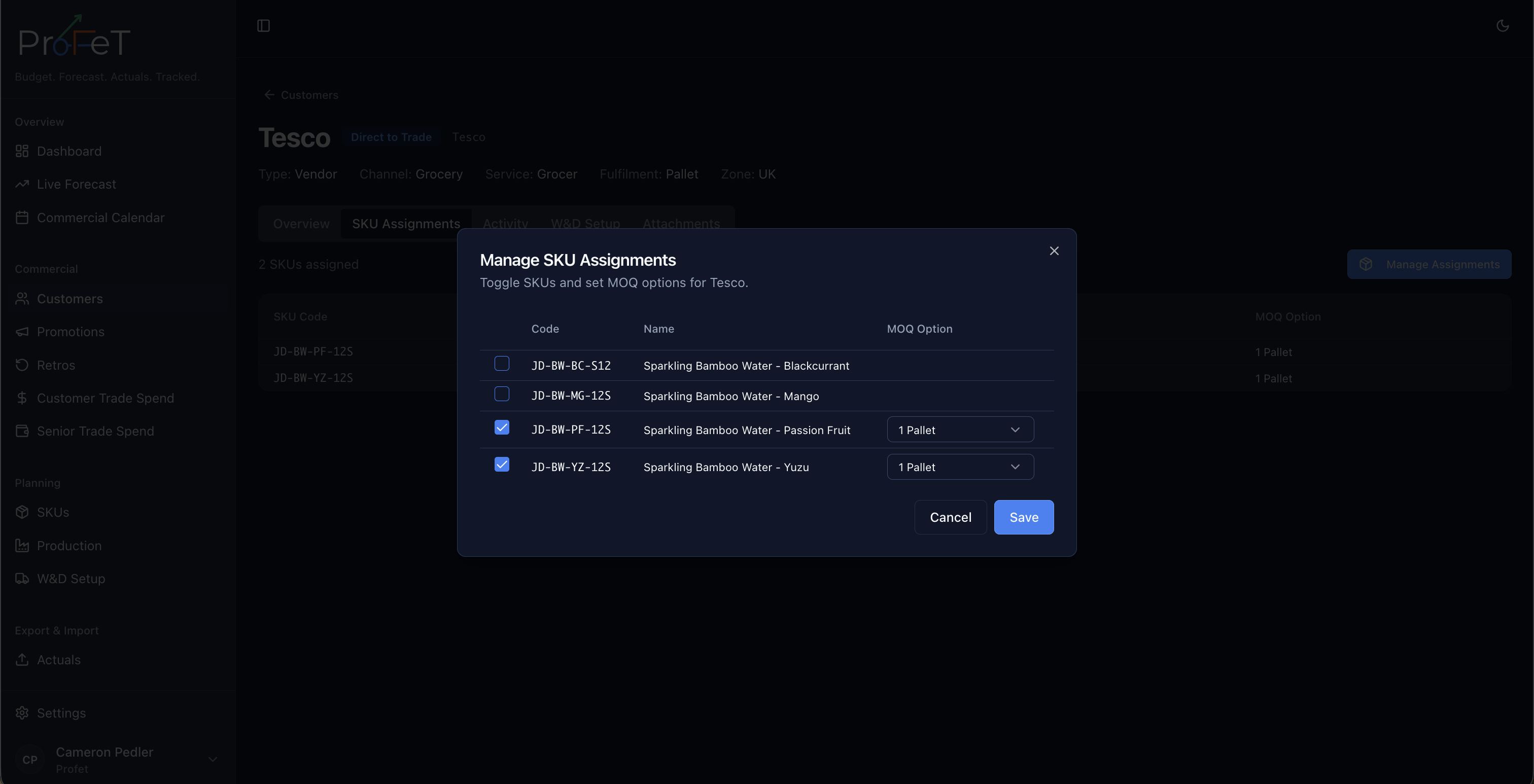The width and height of the screenshot is (1534, 784).
Task: Open Production in the sidebar
Action: point(118,545)
